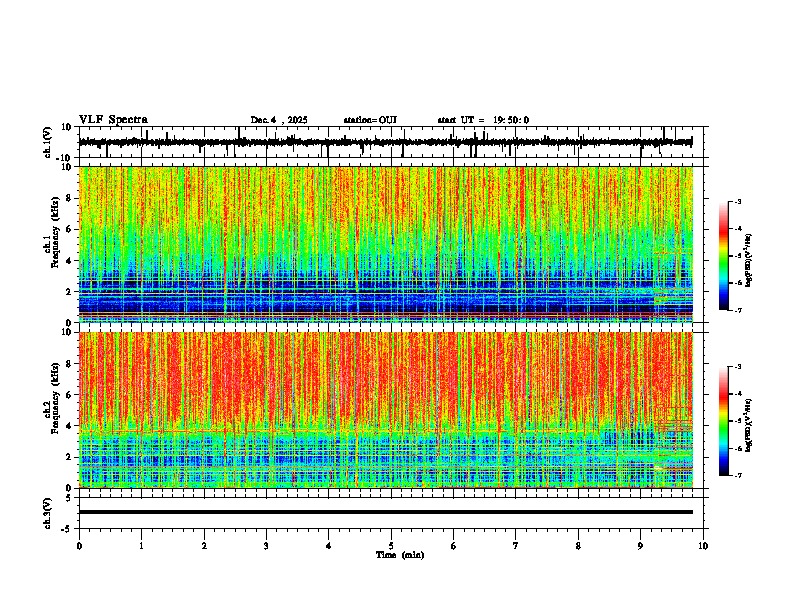Click the ch.1(V) waveform axis label
This screenshot has width=792, height=612.
coord(48,142)
